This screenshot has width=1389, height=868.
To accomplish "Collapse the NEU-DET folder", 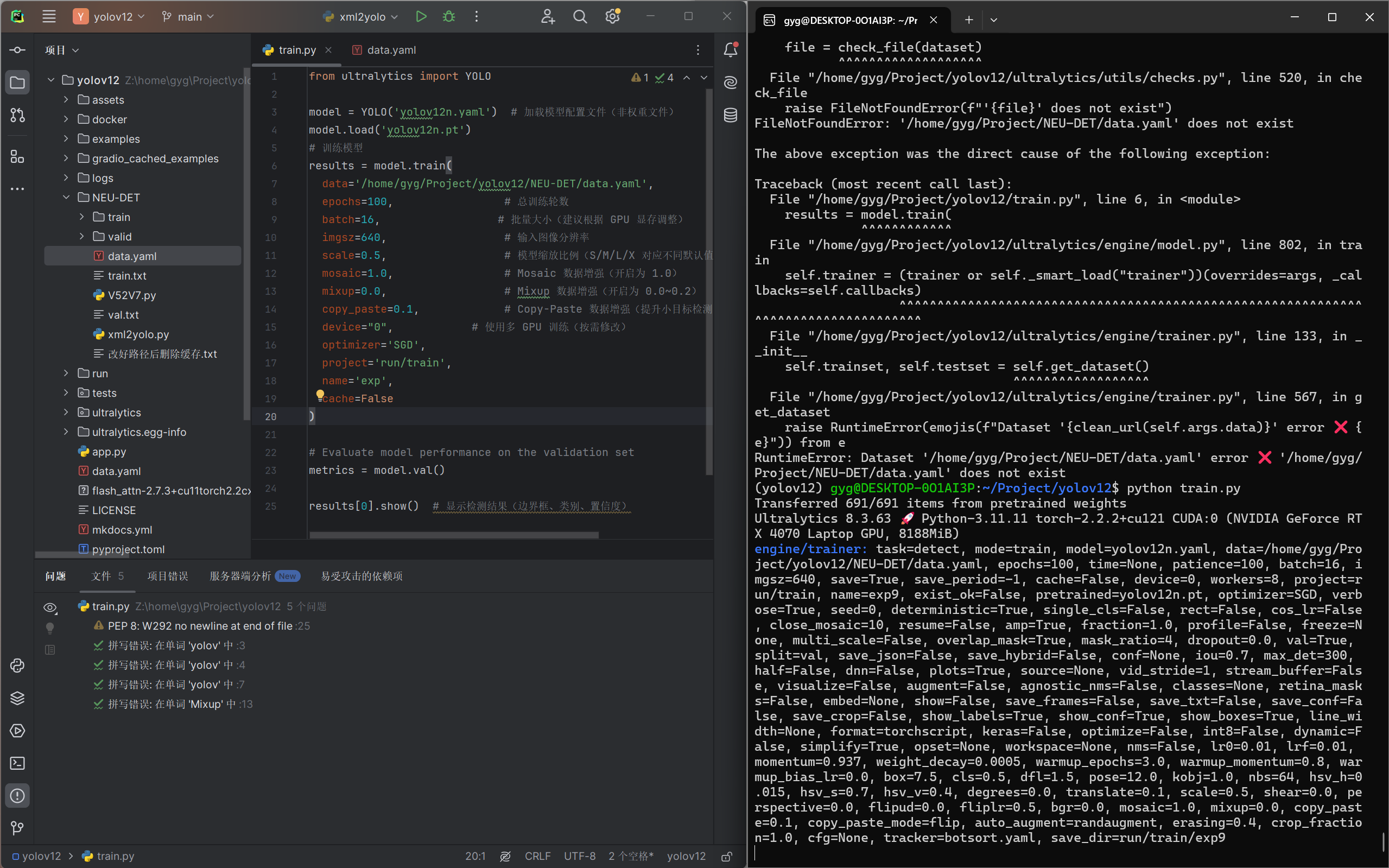I will click(66, 198).
